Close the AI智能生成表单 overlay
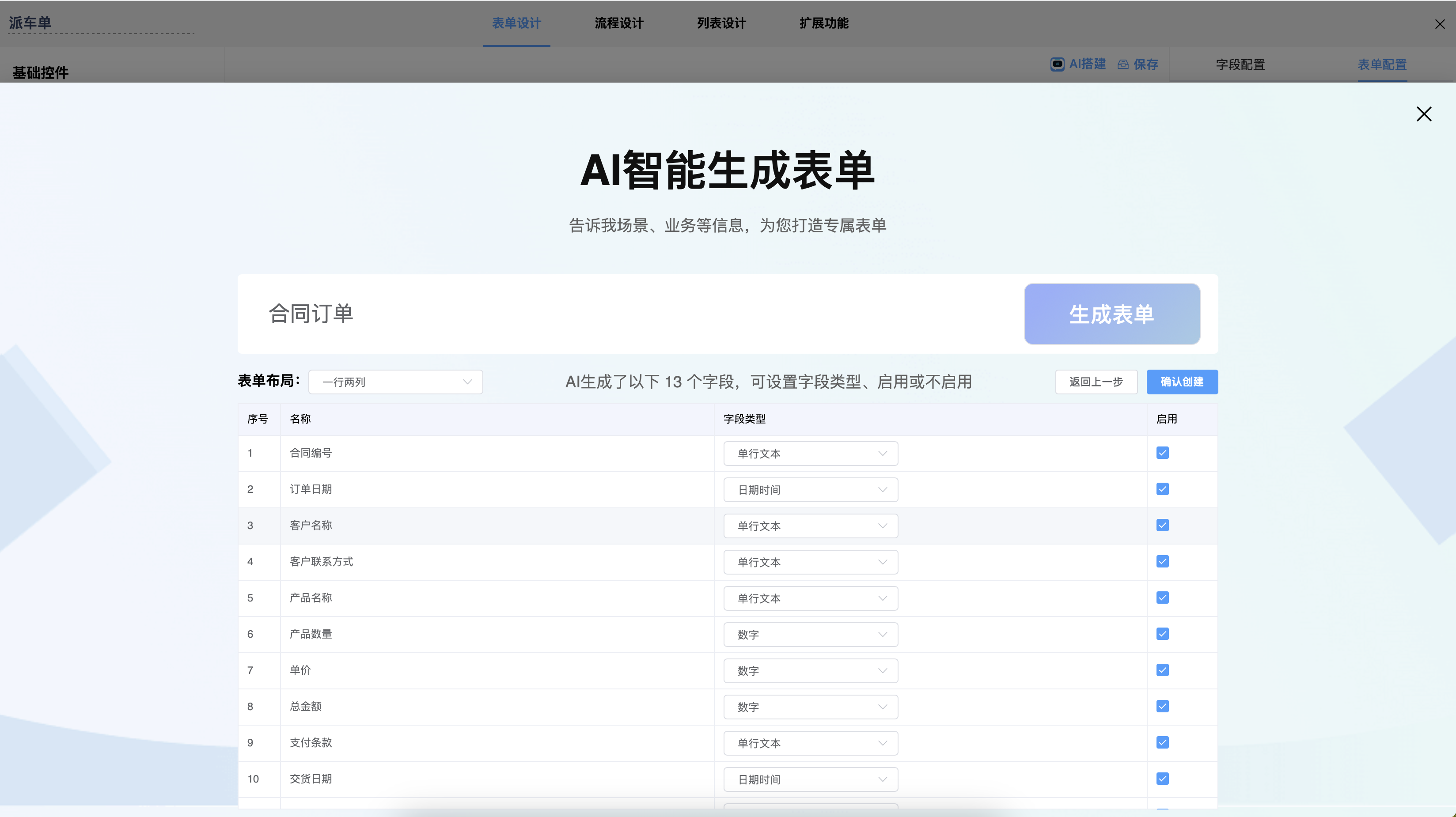This screenshot has width=1456, height=817. 1424,114
